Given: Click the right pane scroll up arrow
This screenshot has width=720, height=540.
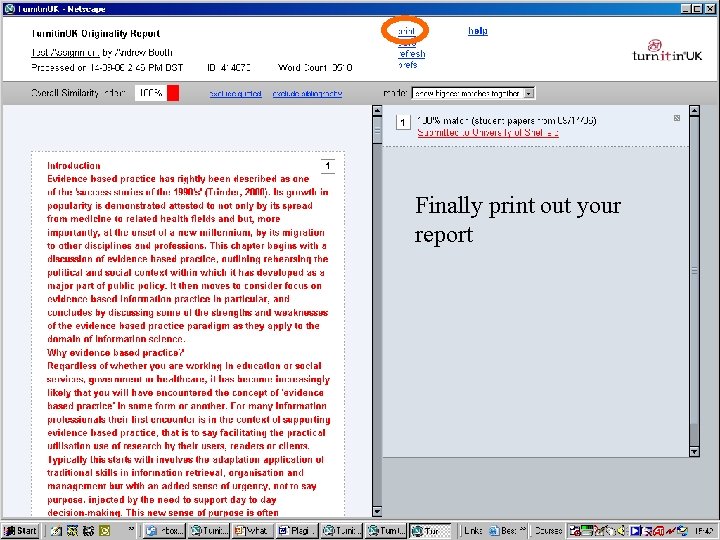Looking at the screenshot, I should coord(694,111).
